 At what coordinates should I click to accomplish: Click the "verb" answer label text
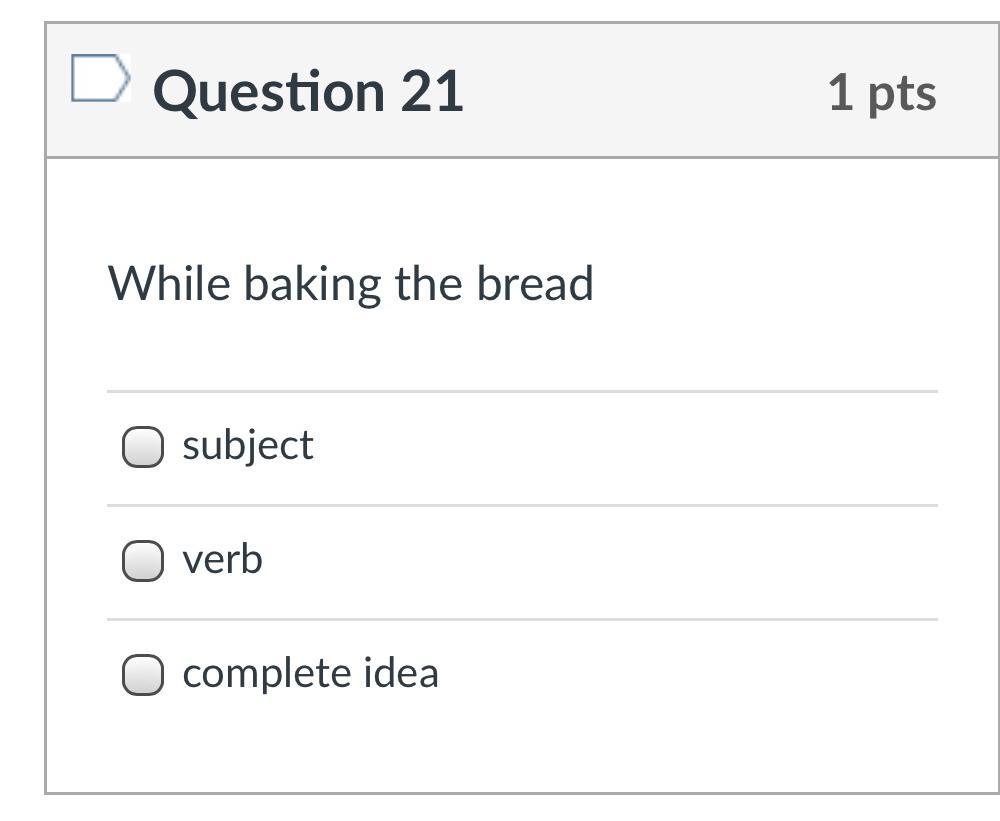click(222, 559)
